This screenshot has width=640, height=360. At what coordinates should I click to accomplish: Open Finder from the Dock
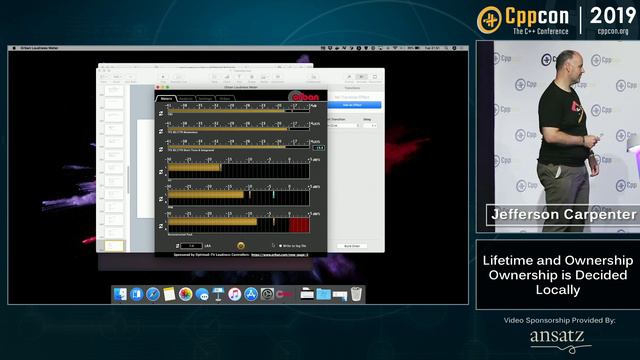point(120,294)
